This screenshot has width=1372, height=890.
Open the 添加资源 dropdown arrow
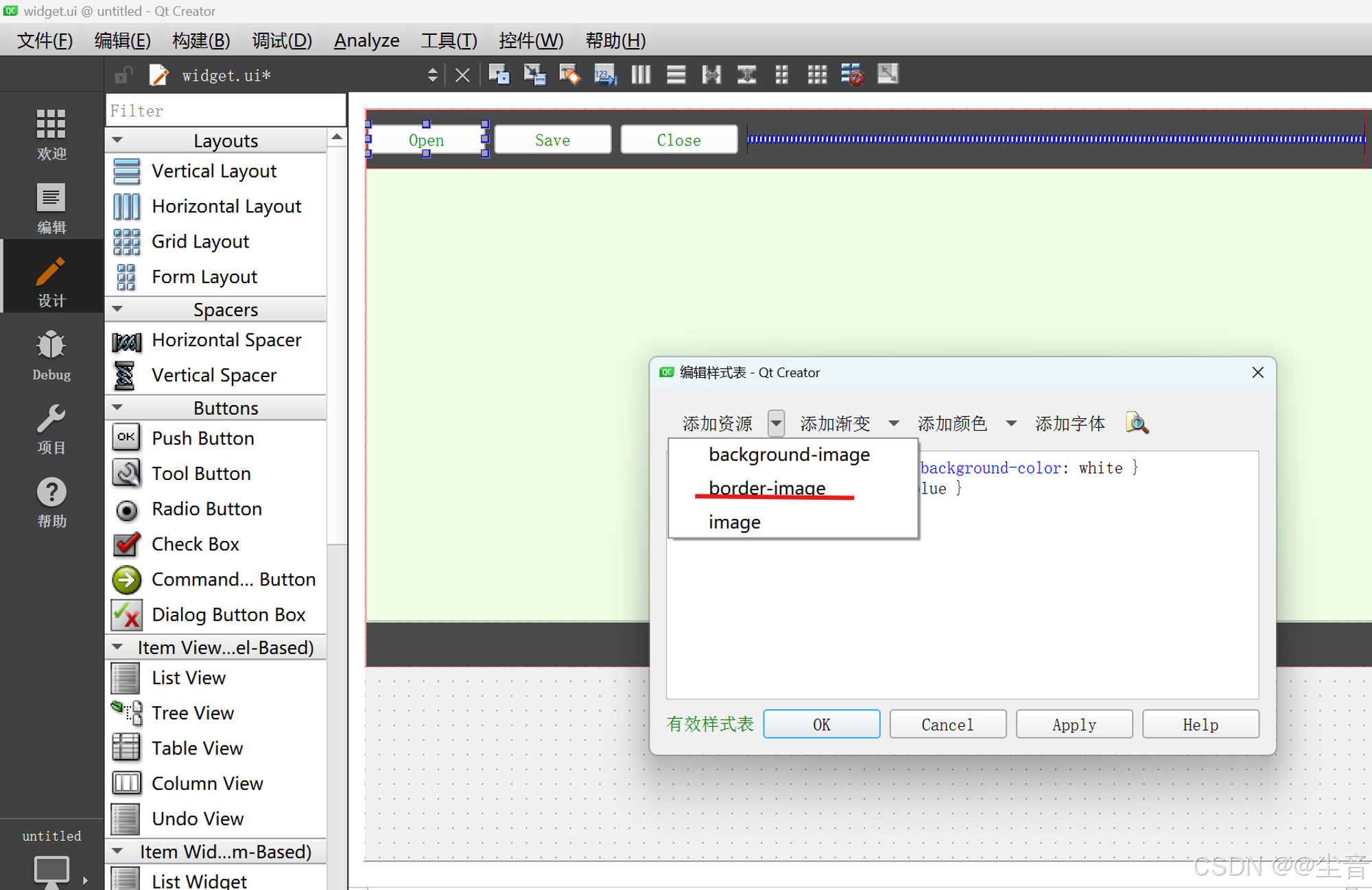click(776, 424)
